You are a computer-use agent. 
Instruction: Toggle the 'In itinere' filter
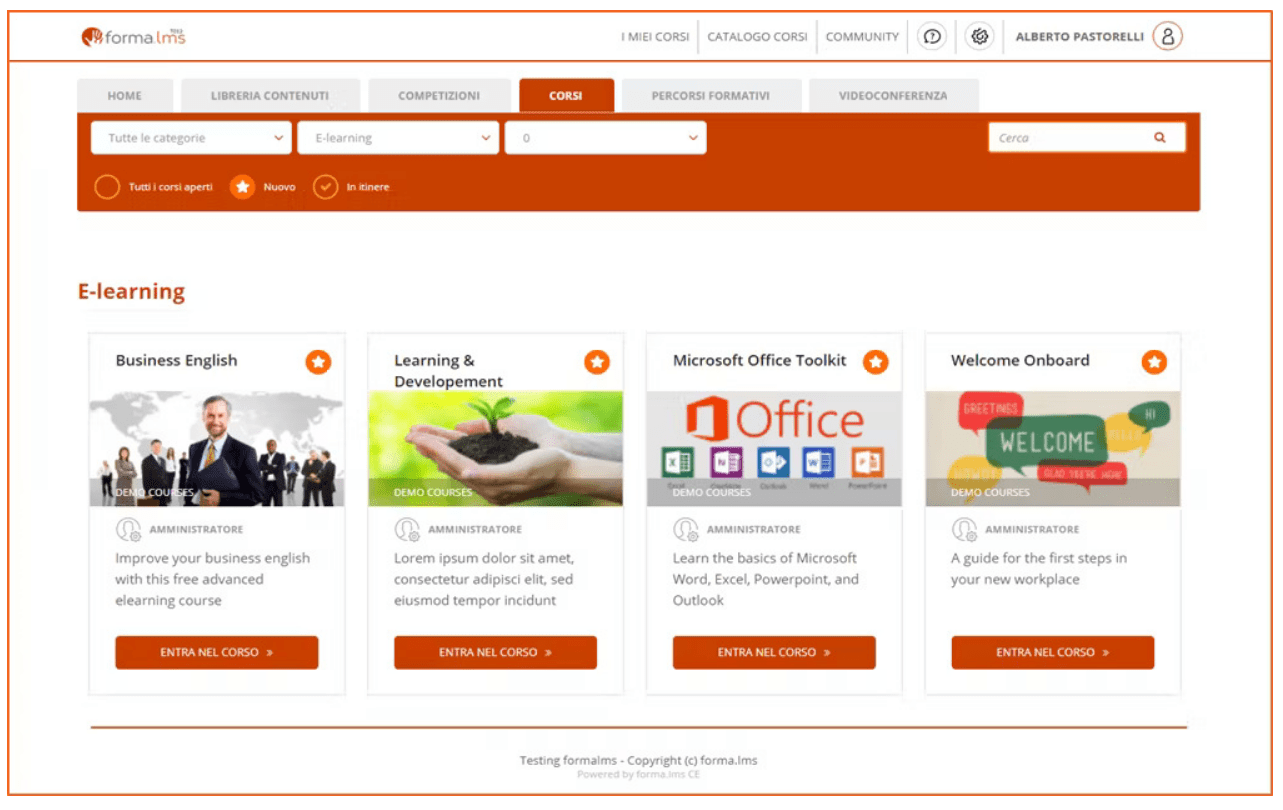pos(325,187)
